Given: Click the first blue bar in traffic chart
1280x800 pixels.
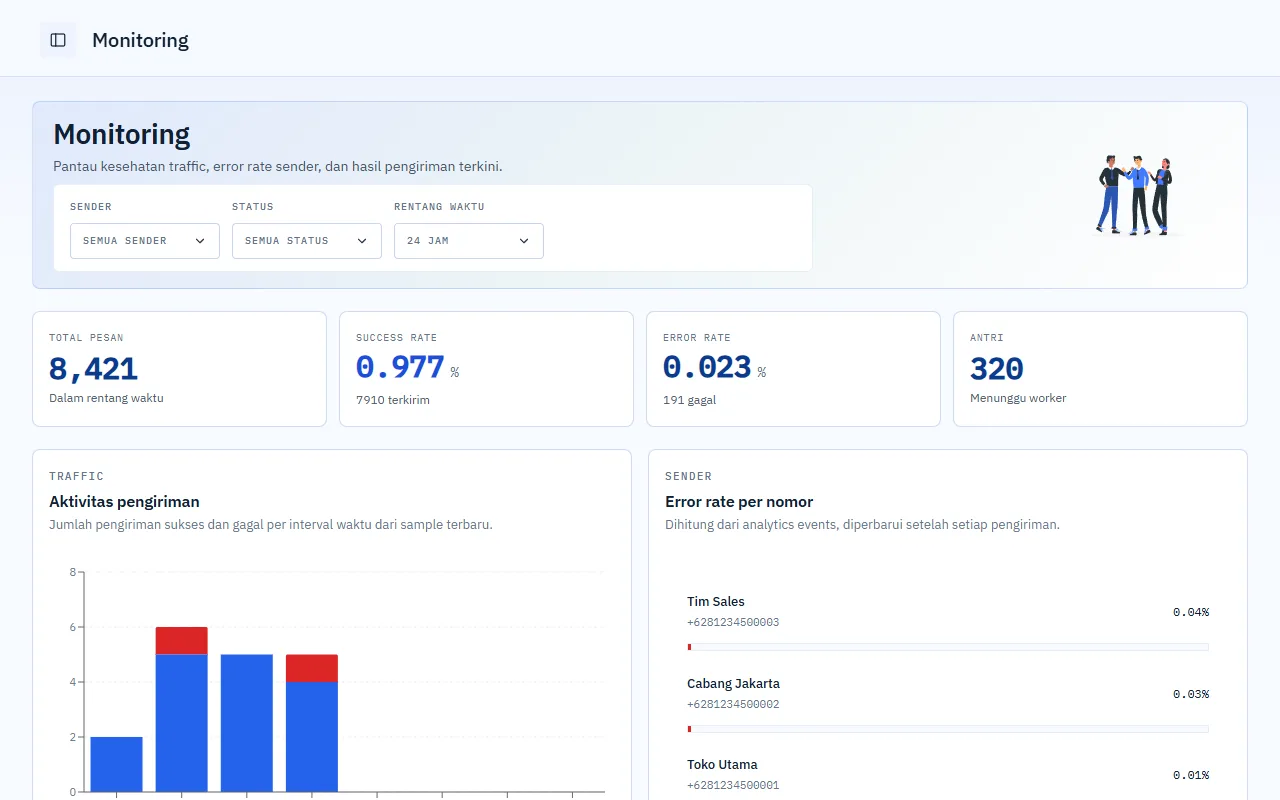Looking at the screenshot, I should click(x=117, y=764).
